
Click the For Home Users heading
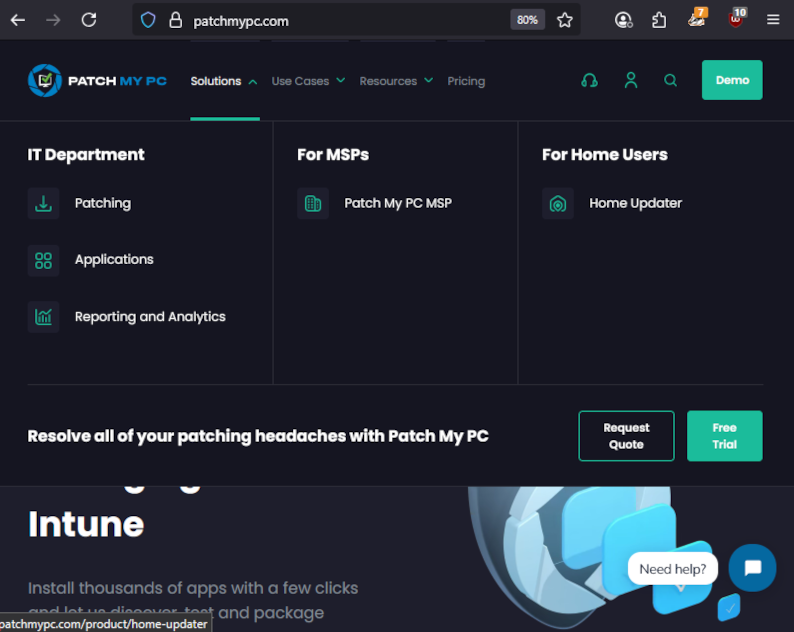click(x=605, y=154)
